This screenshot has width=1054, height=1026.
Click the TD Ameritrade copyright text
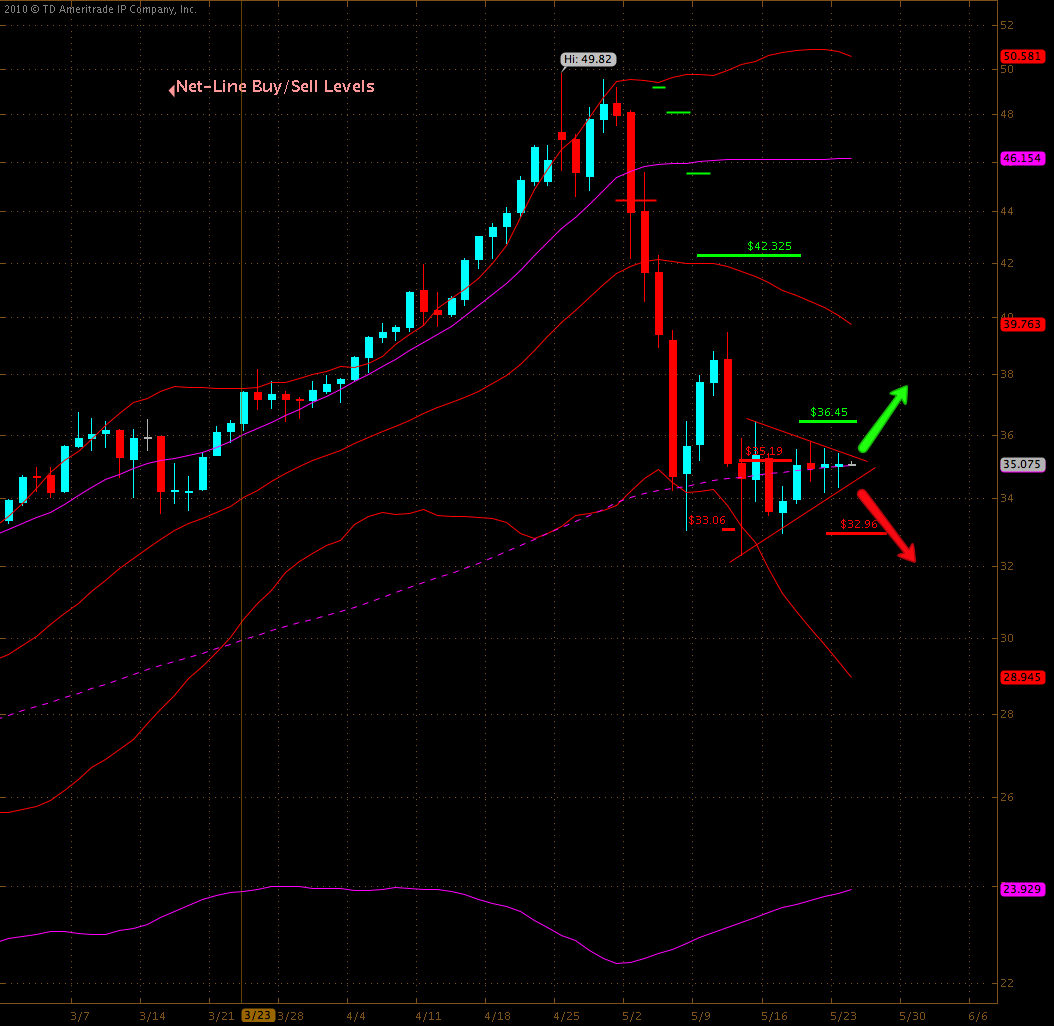point(99,9)
